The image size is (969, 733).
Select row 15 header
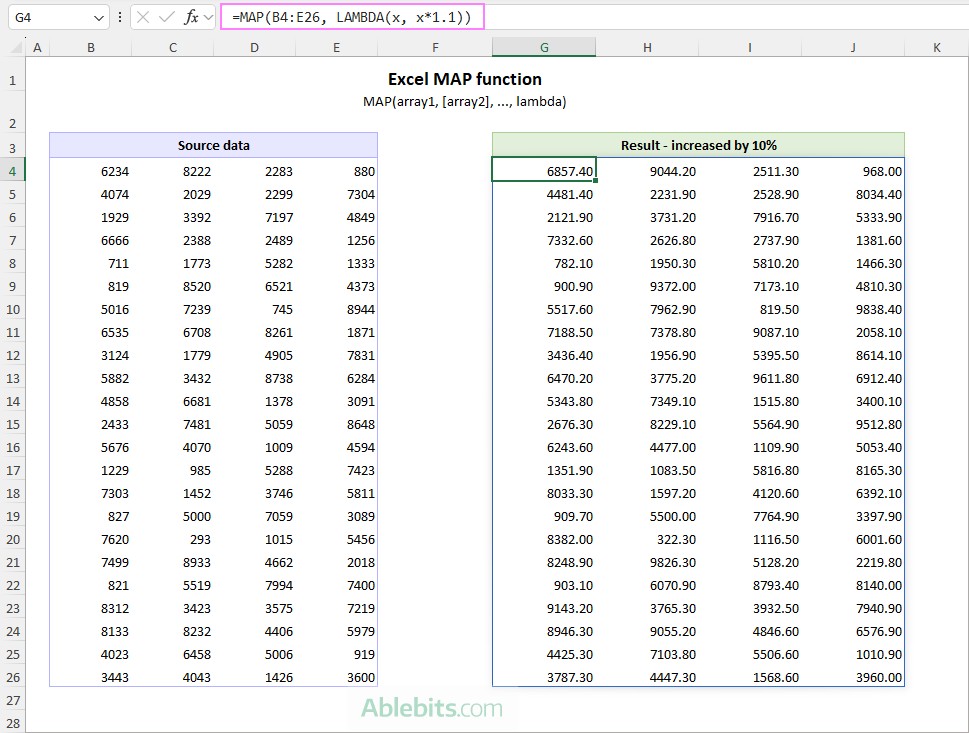(12, 425)
